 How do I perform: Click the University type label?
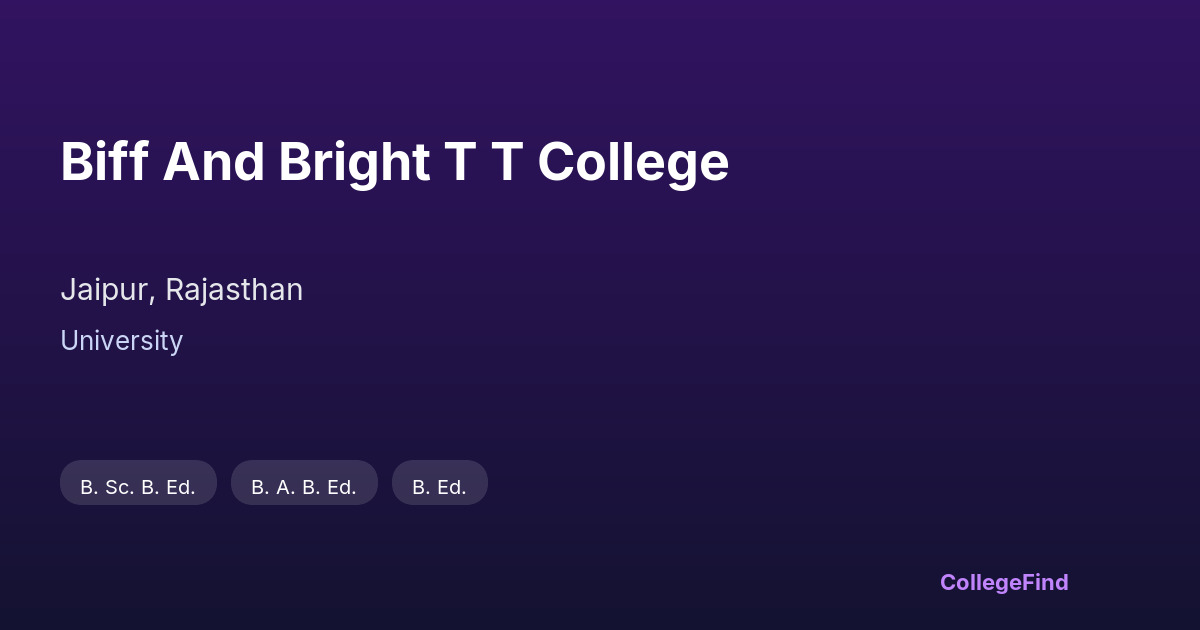[121, 341]
